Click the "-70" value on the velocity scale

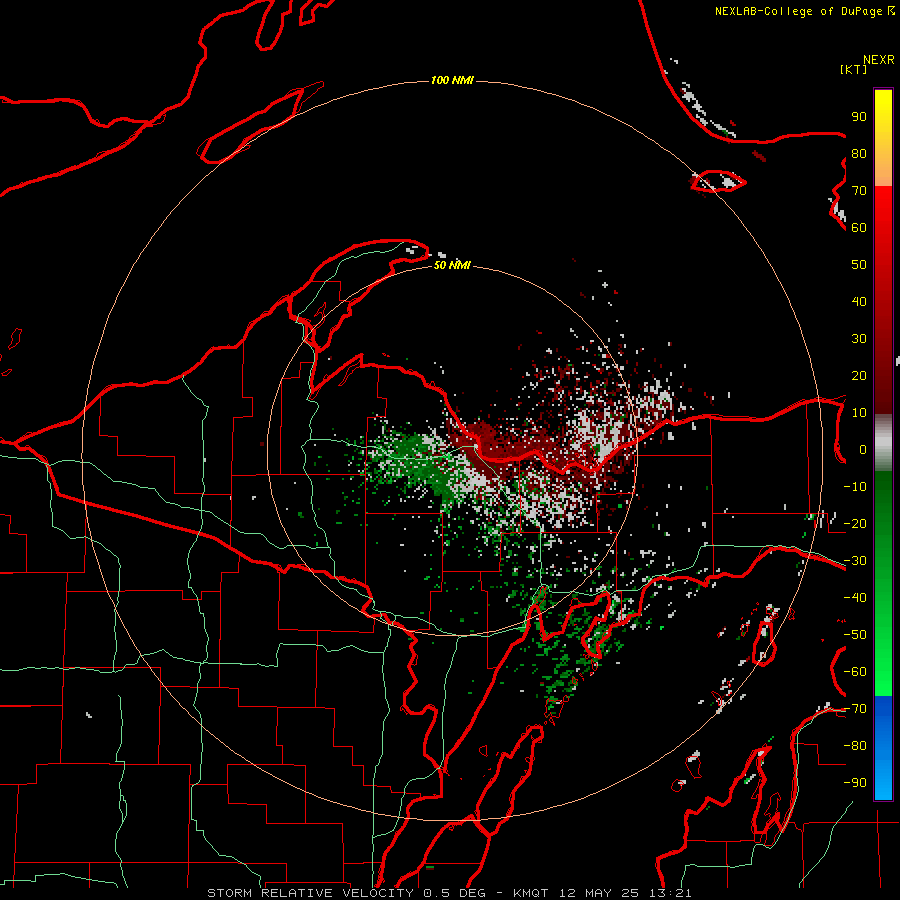coord(855,709)
